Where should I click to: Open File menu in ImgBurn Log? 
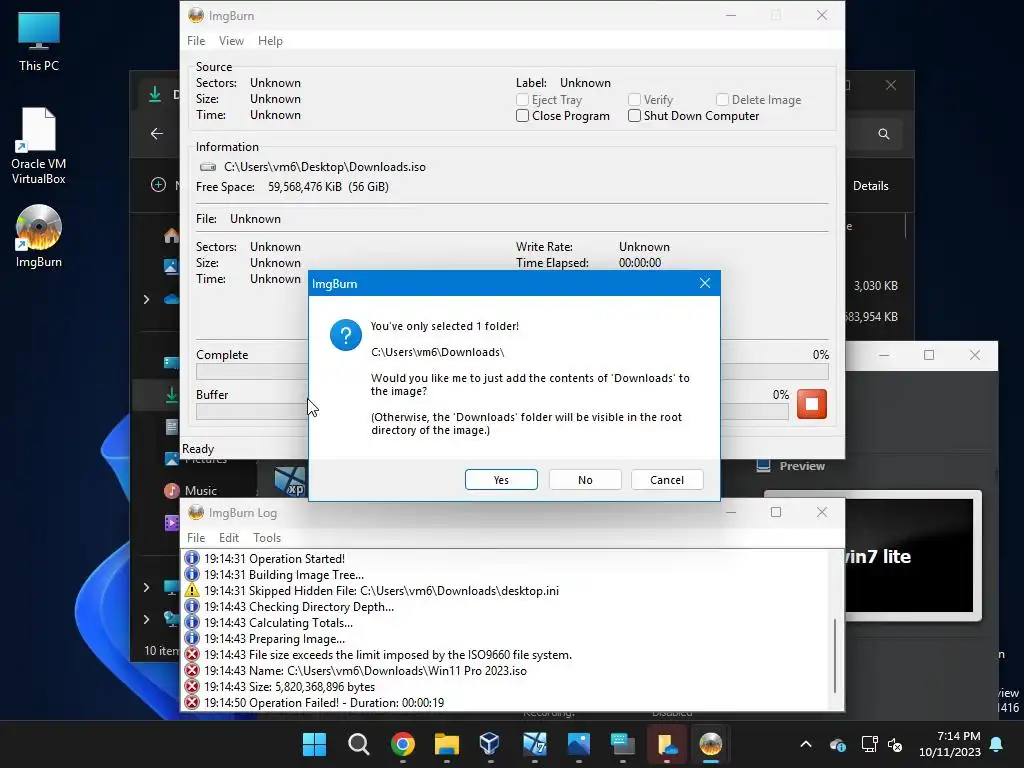point(196,537)
